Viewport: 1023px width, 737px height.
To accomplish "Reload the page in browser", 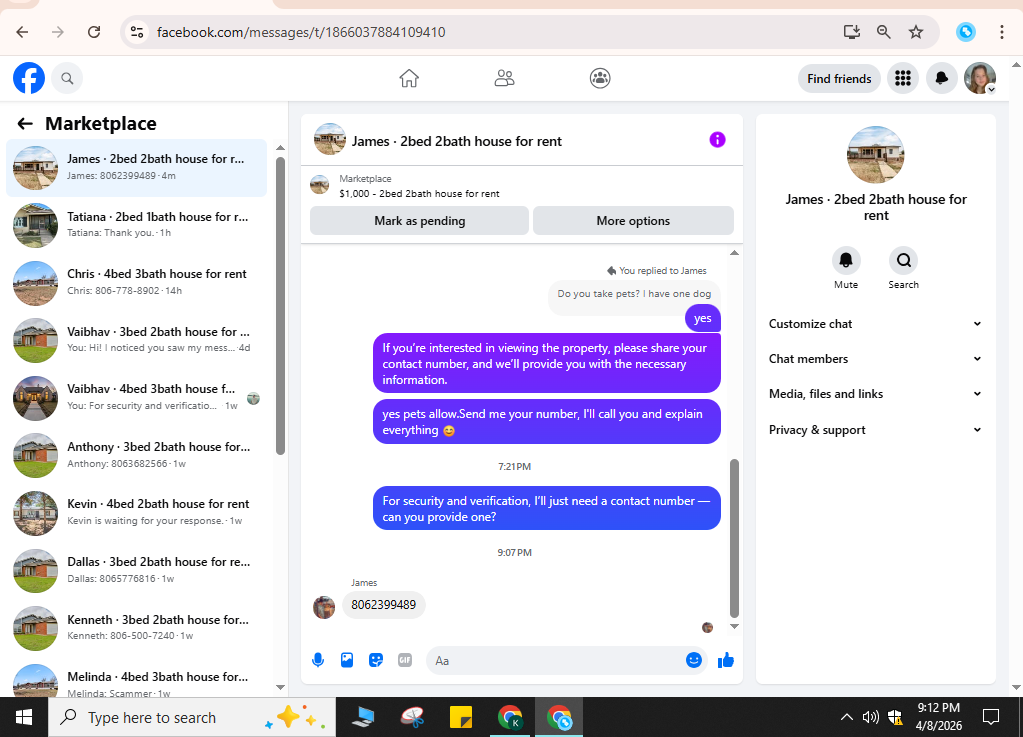I will click(x=94, y=32).
